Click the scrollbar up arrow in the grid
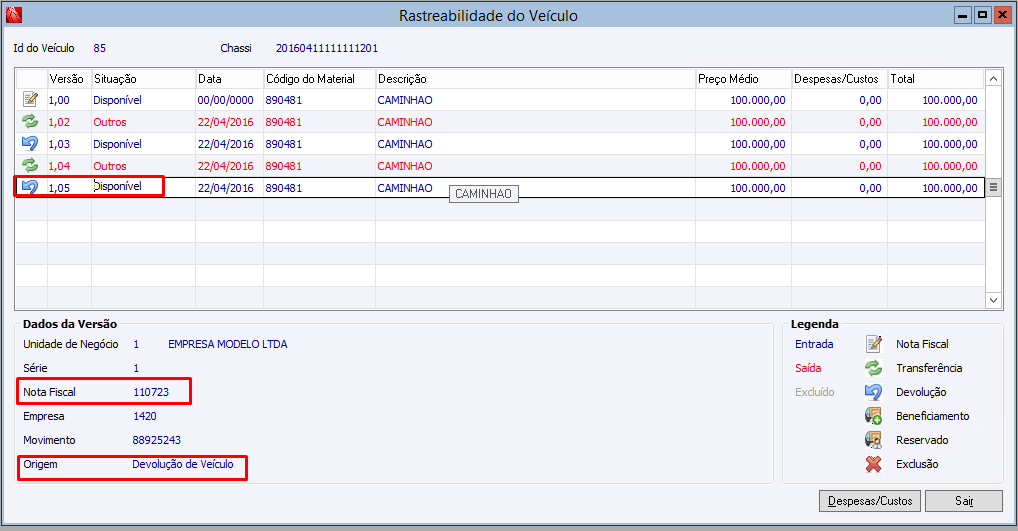1018x531 pixels. pos(993,79)
